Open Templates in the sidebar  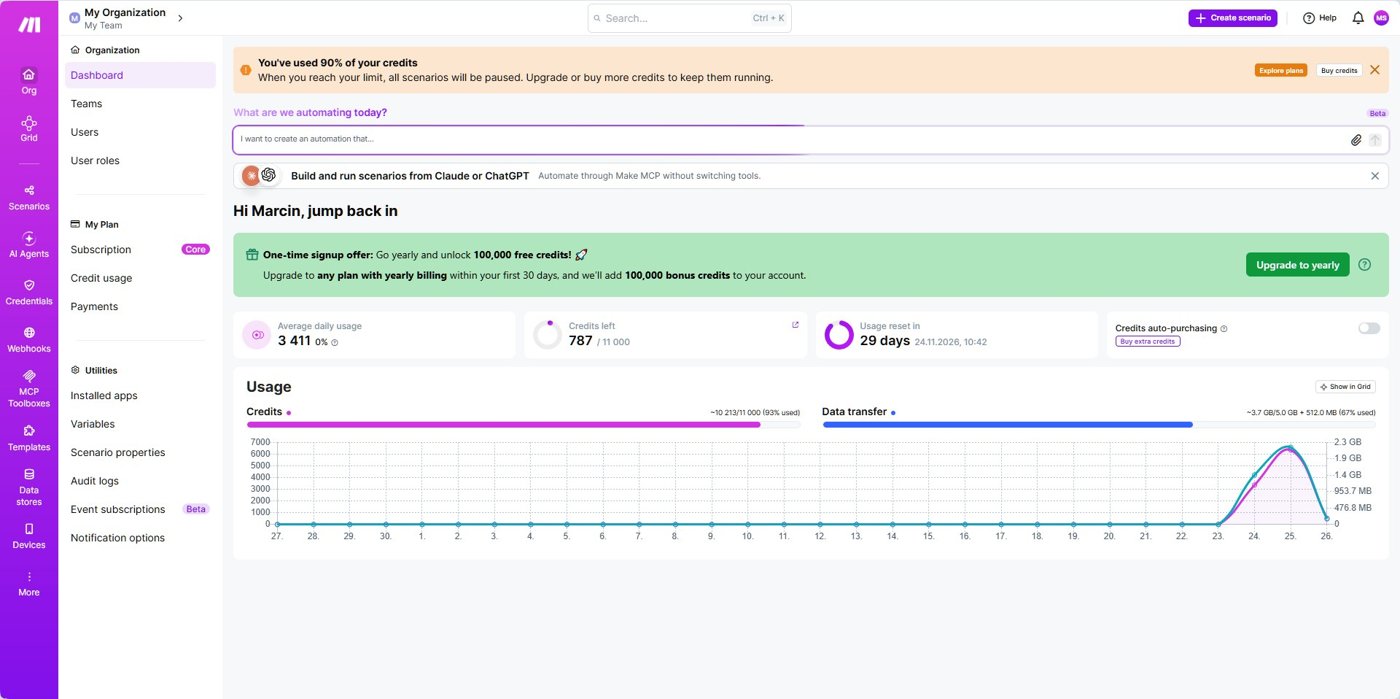coord(29,438)
